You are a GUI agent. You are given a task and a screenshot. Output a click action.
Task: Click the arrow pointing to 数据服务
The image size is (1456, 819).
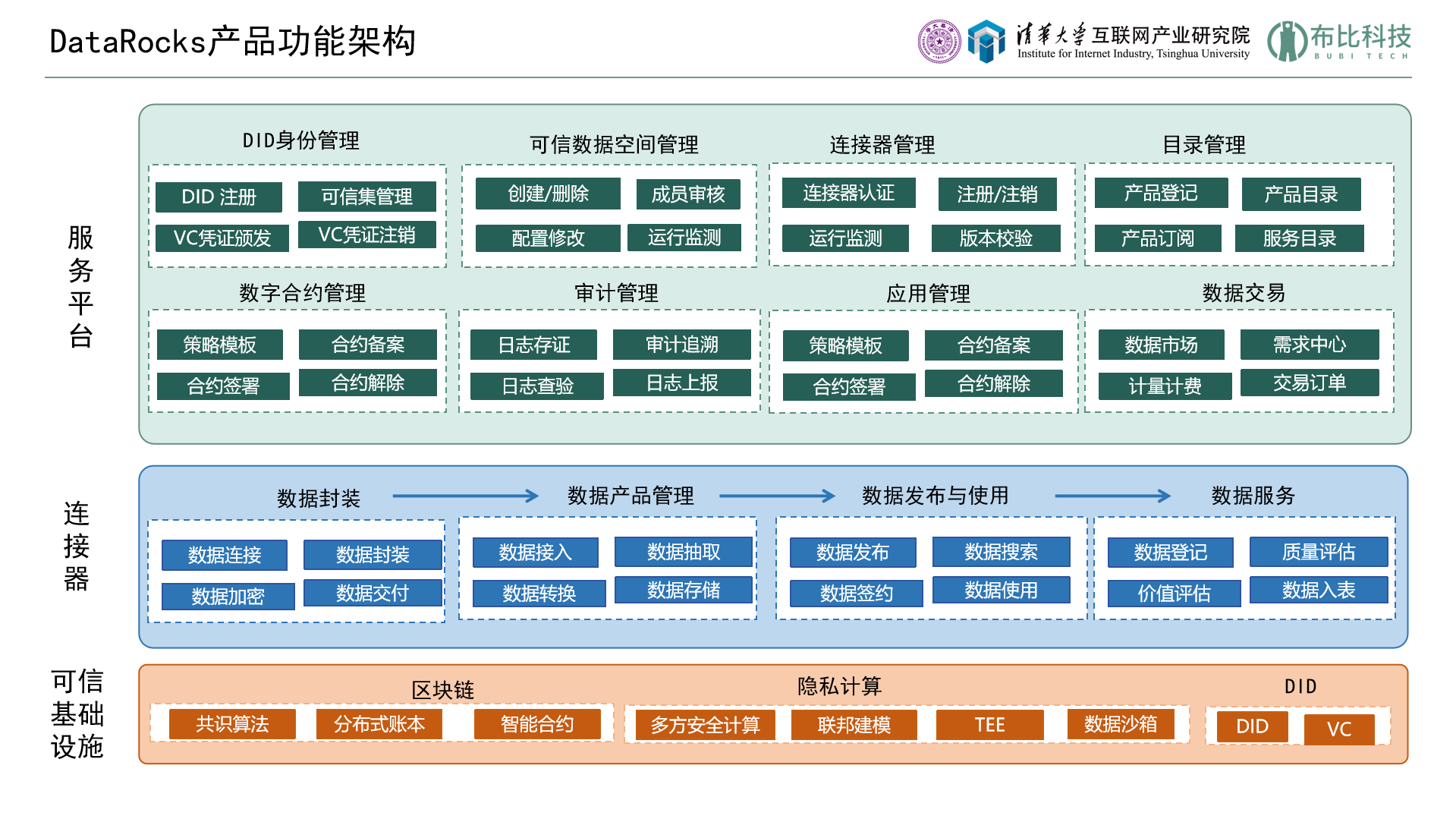point(1112,496)
